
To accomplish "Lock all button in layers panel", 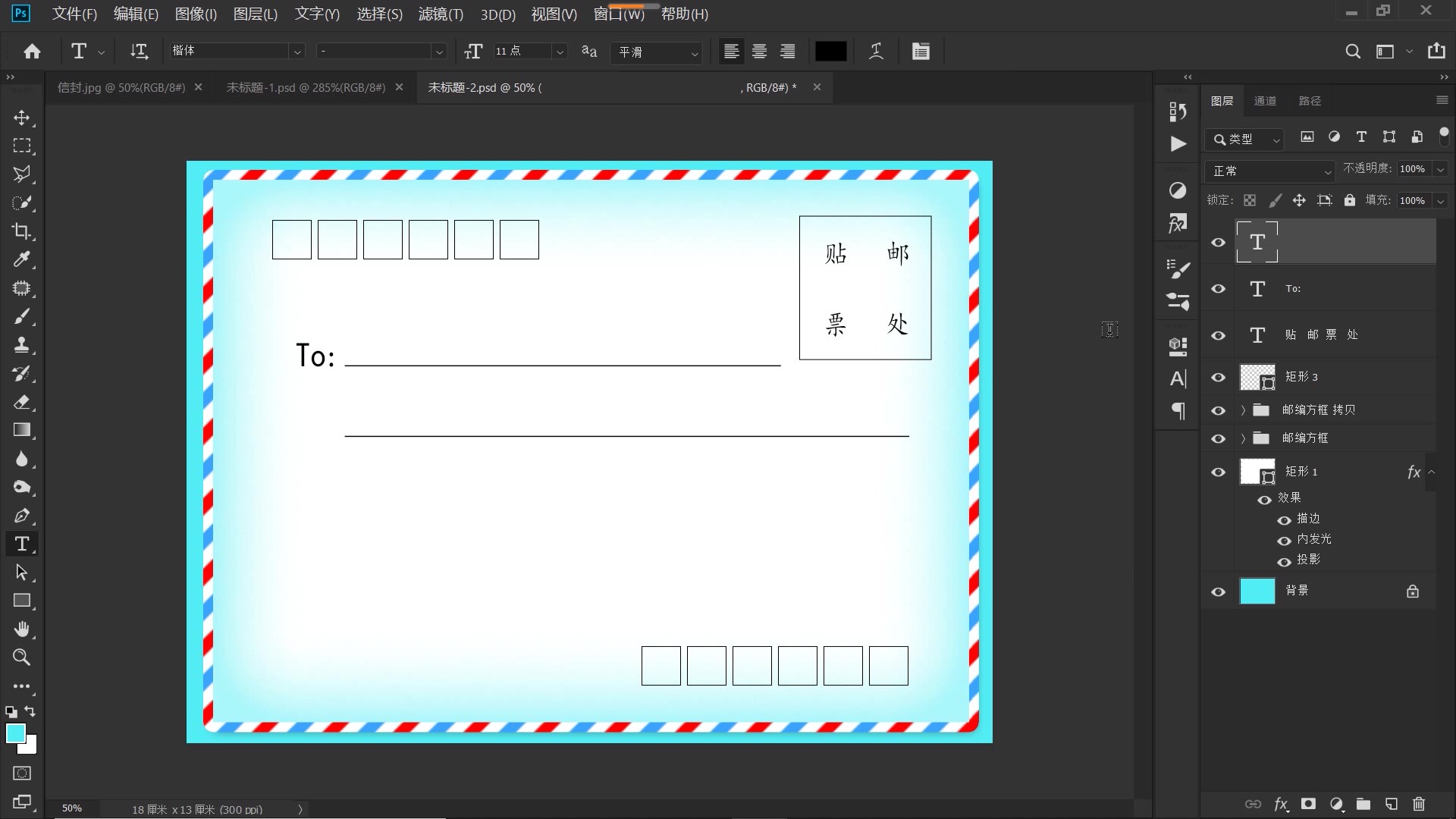I will (x=1350, y=200).
